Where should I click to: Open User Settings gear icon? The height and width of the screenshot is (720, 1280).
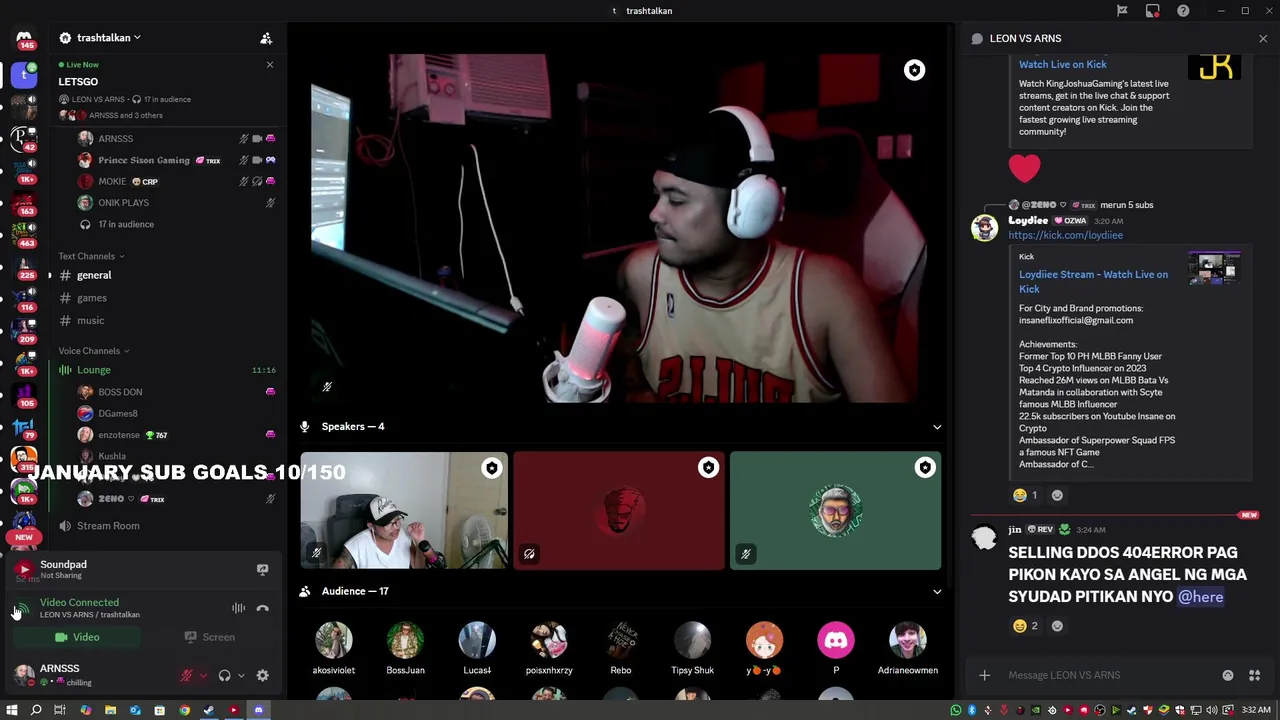pyautogui.click(x=262, y=676)
